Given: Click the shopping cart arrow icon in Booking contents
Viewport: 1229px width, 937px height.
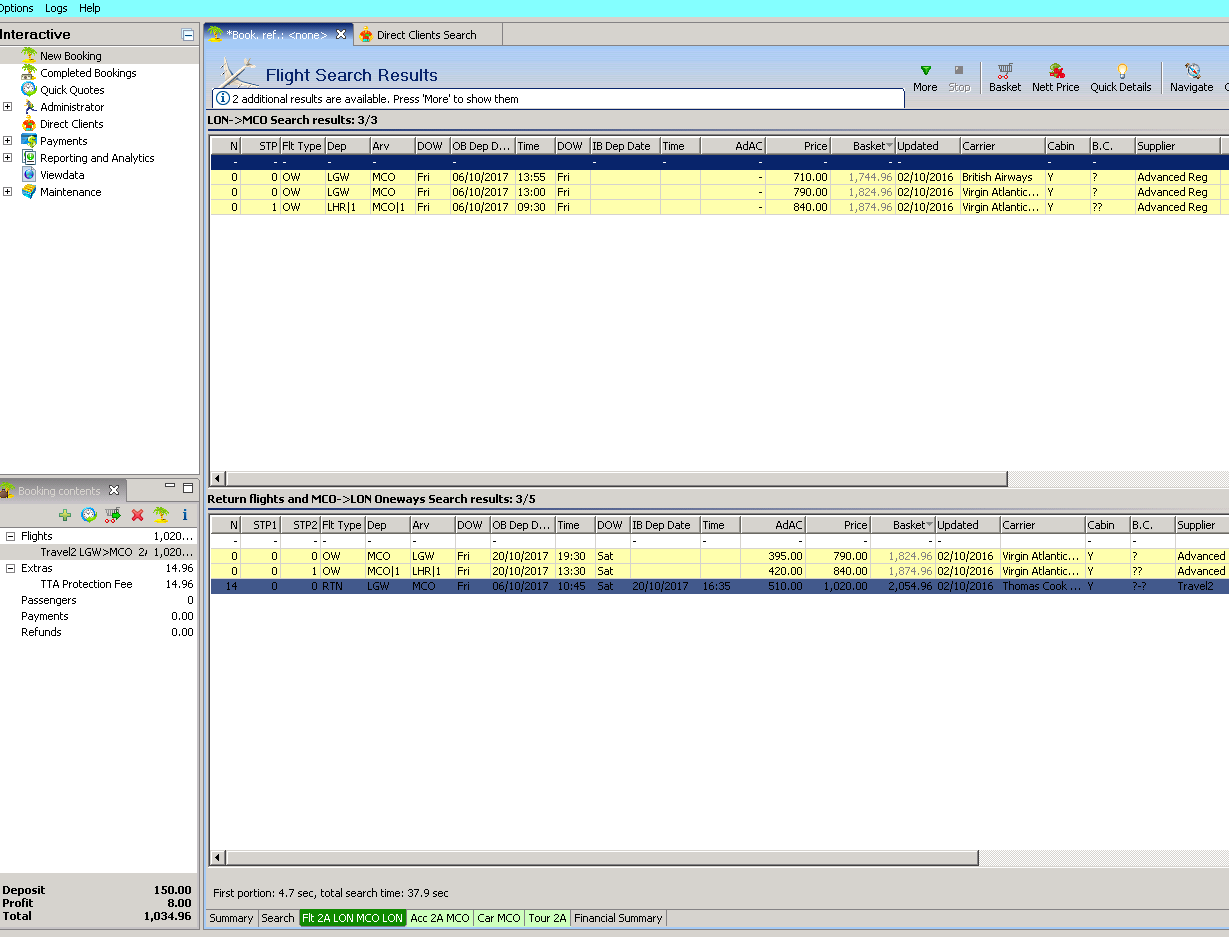Looking at the screenshot, I should pos(113,515).
